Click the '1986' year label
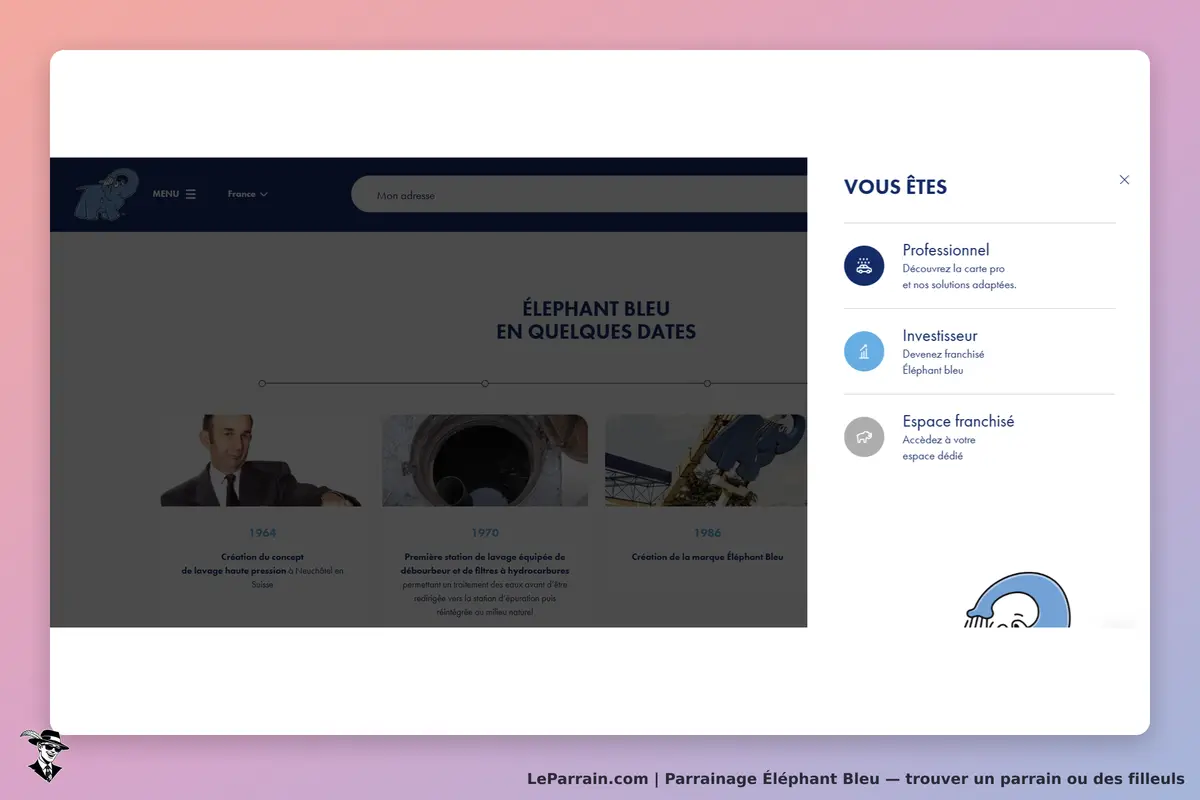The width and height of the screenshot is (1200, 800). 707,533
